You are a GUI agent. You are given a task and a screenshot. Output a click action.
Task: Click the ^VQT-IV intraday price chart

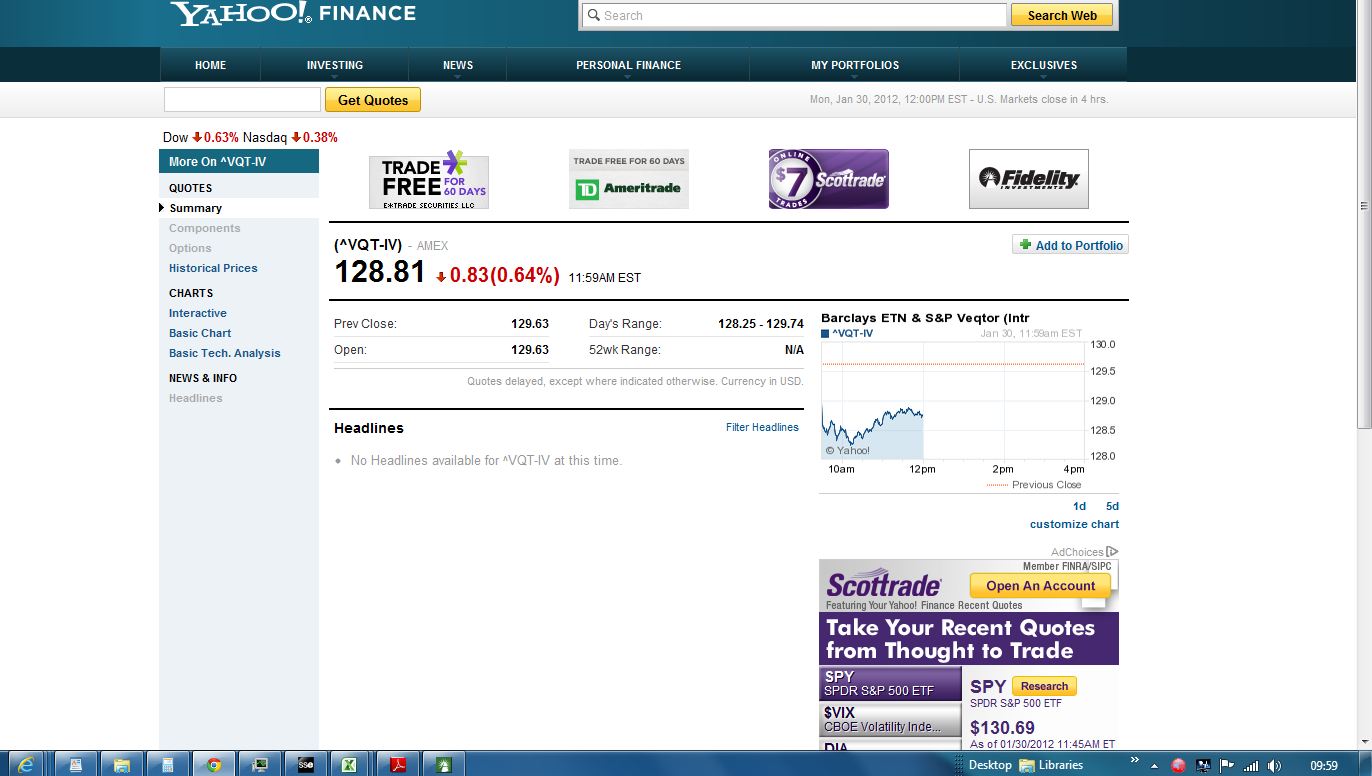coord(953,401)
